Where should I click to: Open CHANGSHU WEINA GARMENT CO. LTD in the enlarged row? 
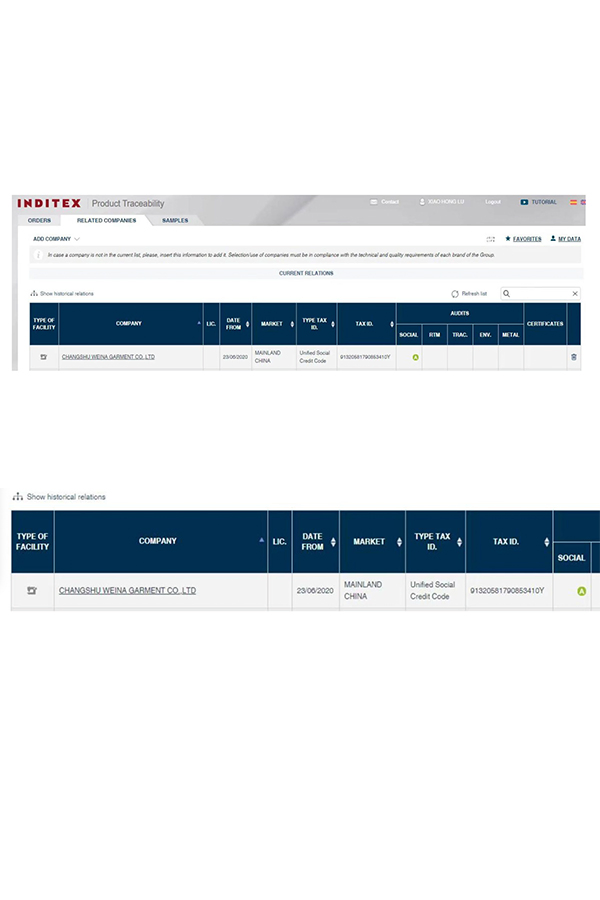pyautogui.click(x=127, y=590)
